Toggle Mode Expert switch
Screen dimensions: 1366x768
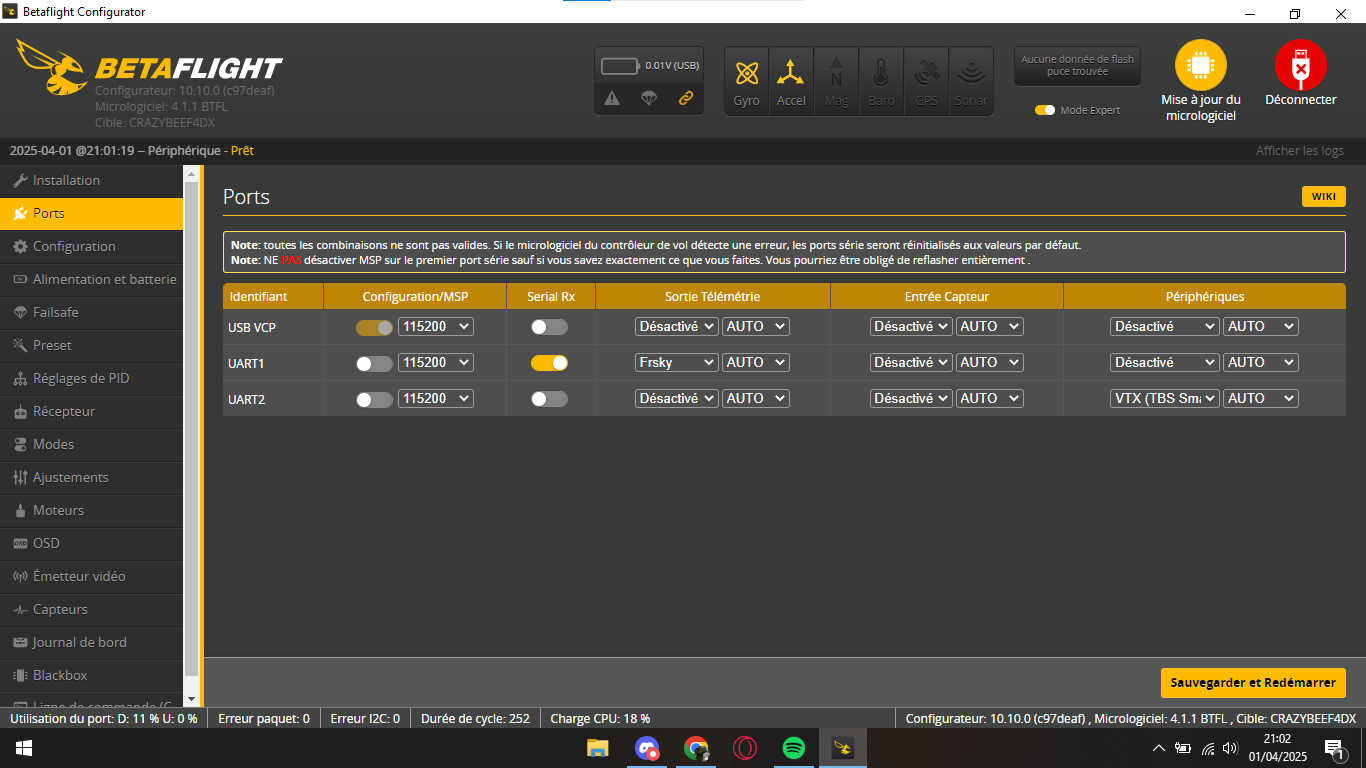pyautogui.click(x=1045, y=110)
